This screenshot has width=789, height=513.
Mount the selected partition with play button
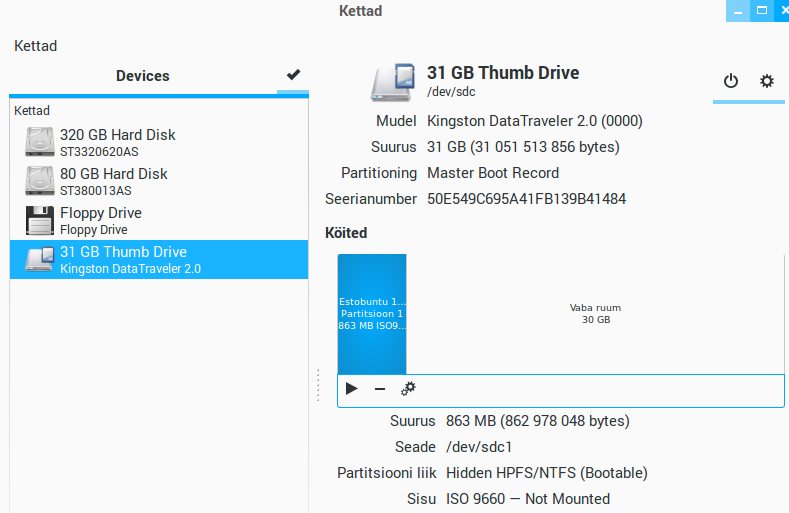point(352,389)
